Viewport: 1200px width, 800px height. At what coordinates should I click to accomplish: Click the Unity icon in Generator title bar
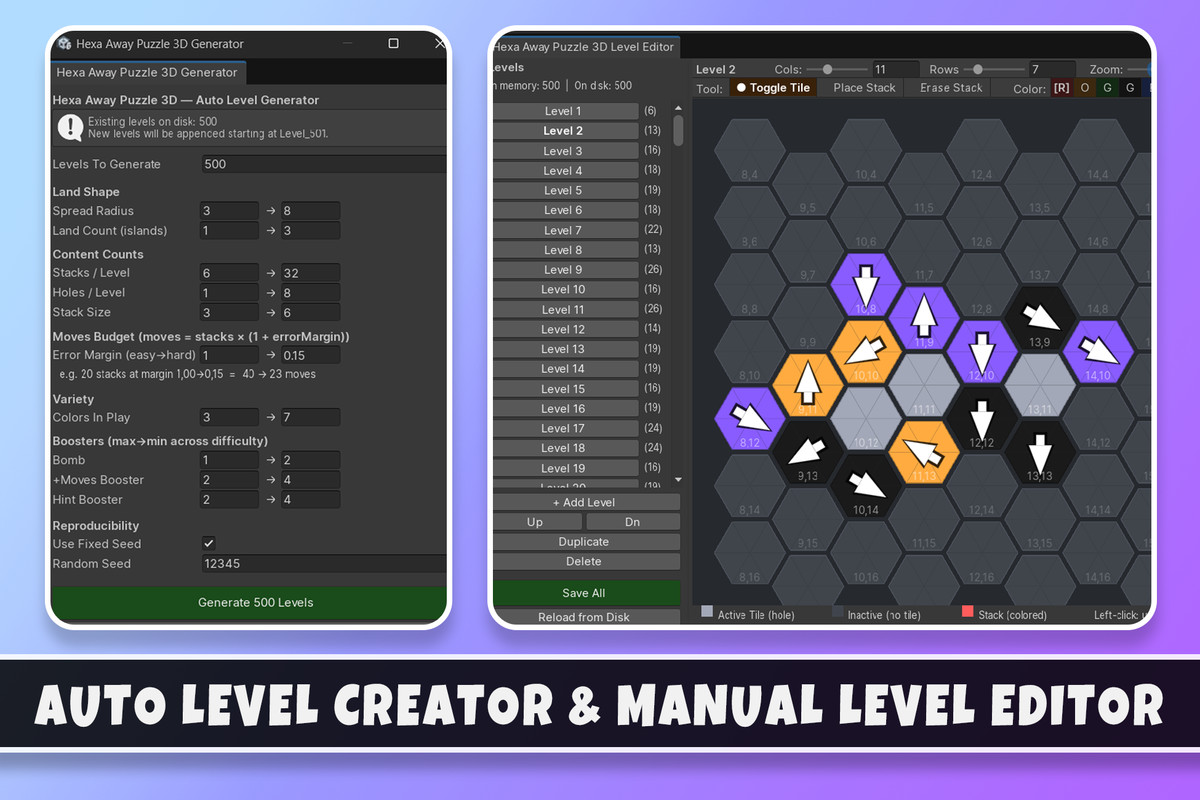(65, 44)
